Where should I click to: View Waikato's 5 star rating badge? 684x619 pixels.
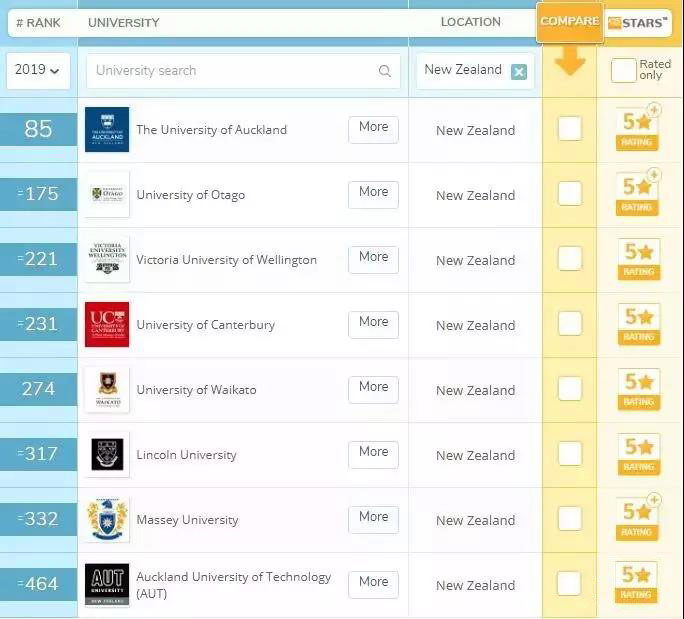click(x=639, y=389)
